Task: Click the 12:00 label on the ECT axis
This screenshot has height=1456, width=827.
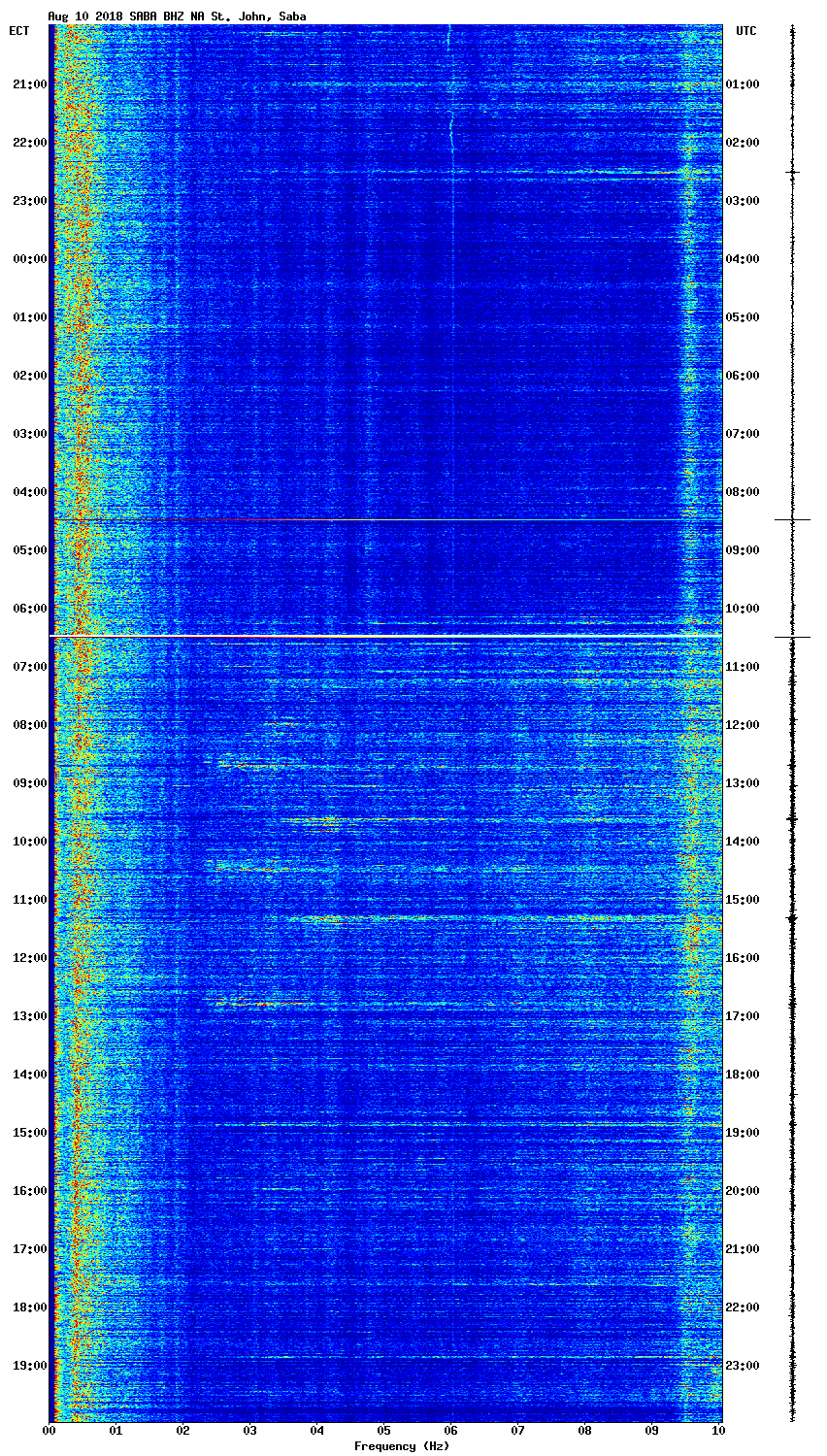Action: pos(30,958)
